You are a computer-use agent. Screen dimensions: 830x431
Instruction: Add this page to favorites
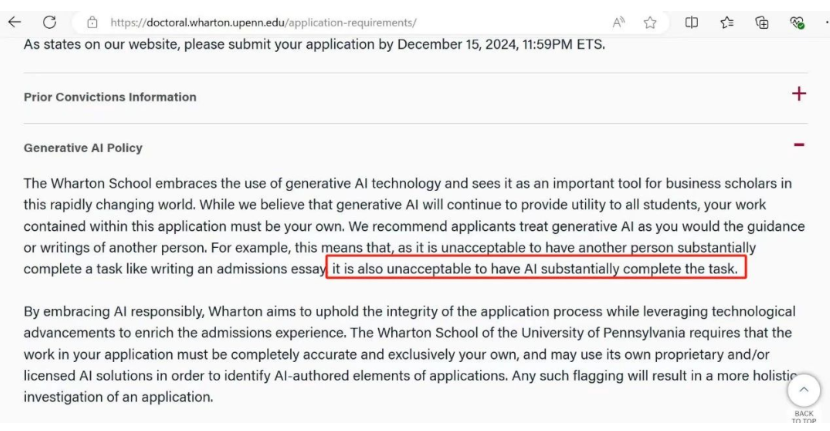[x=650, y=22]
